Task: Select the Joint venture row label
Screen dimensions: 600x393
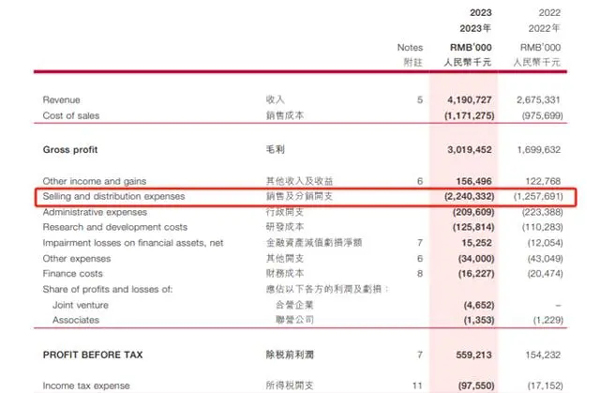Action: [x=80, y=305]
